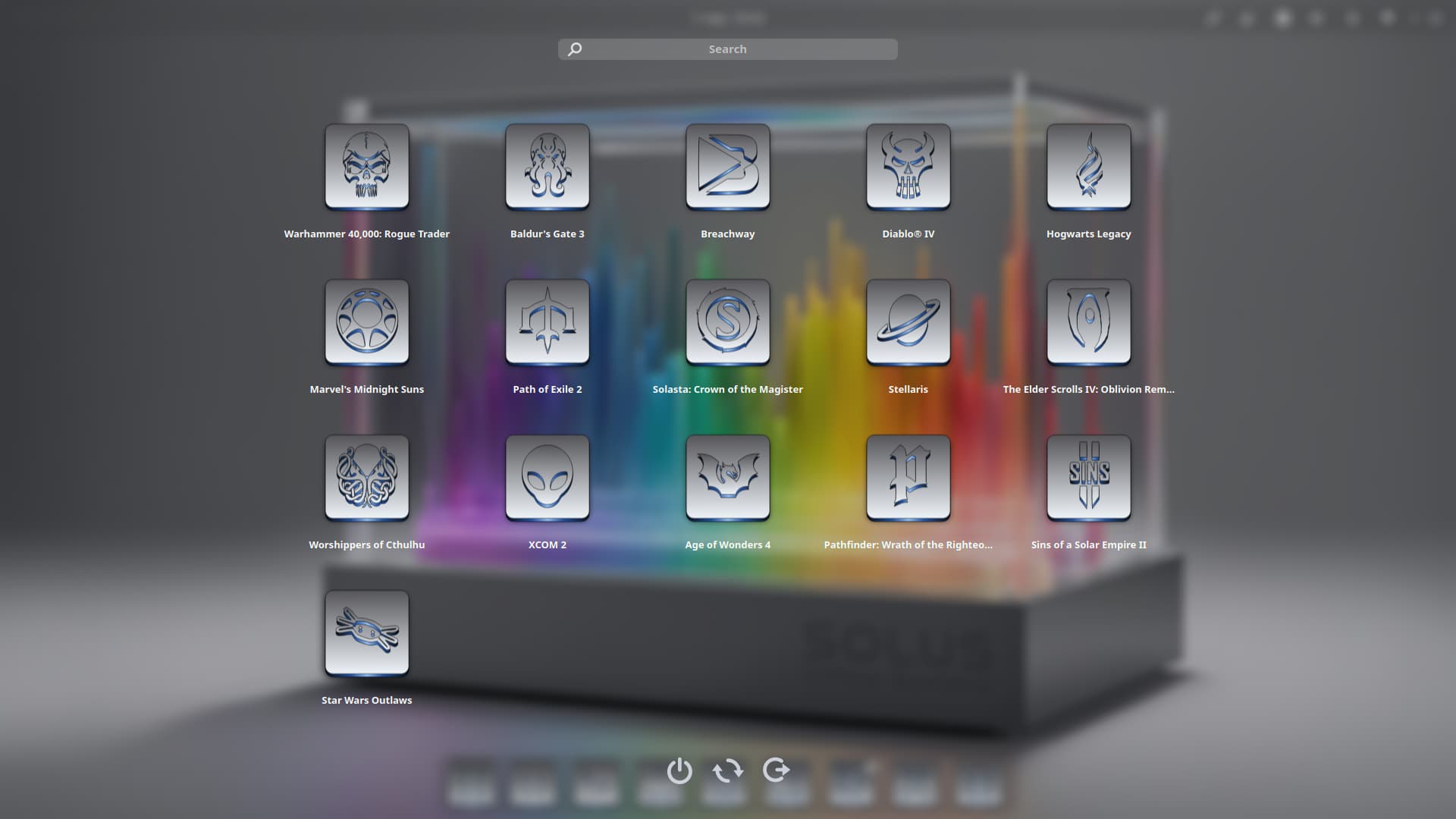Click the 'Breachway' label text

(728, 234)
